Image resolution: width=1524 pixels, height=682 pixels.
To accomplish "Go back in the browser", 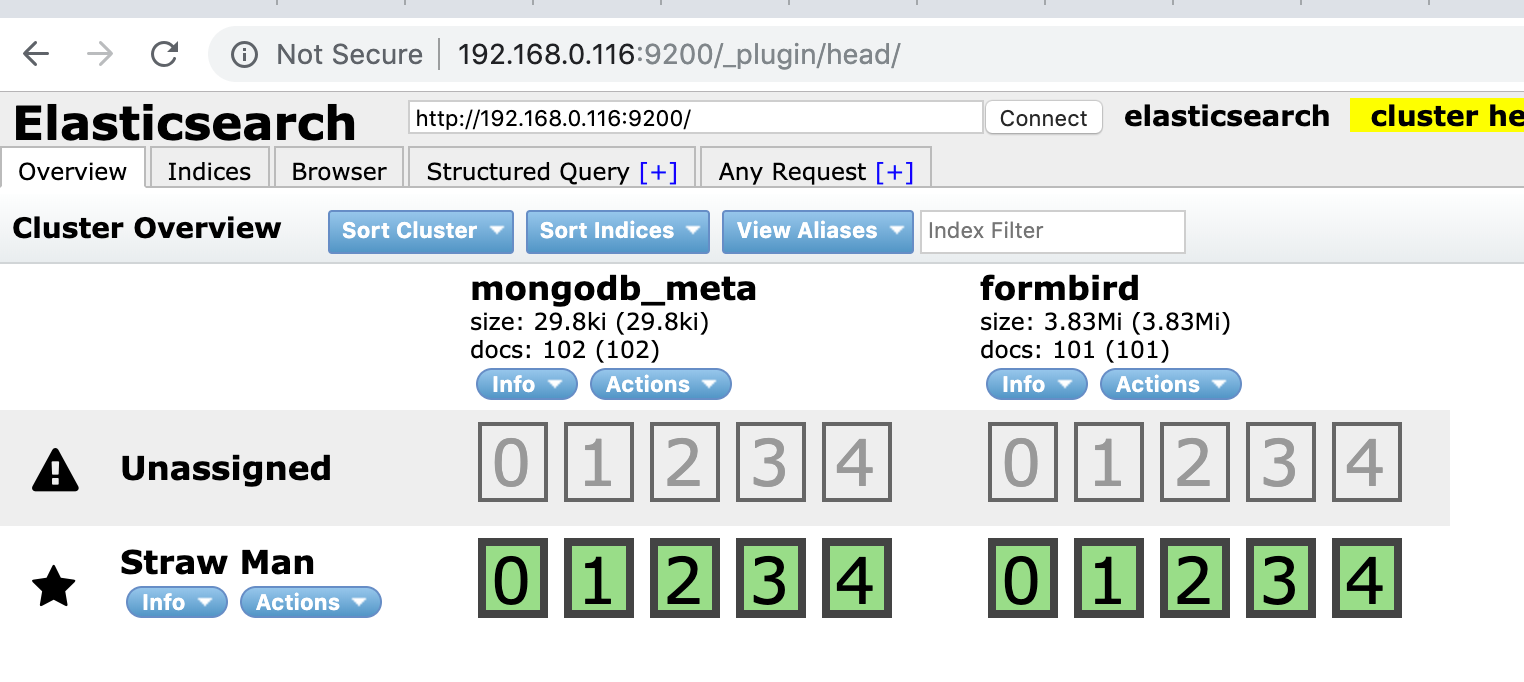I will click(x=36, y=54).
